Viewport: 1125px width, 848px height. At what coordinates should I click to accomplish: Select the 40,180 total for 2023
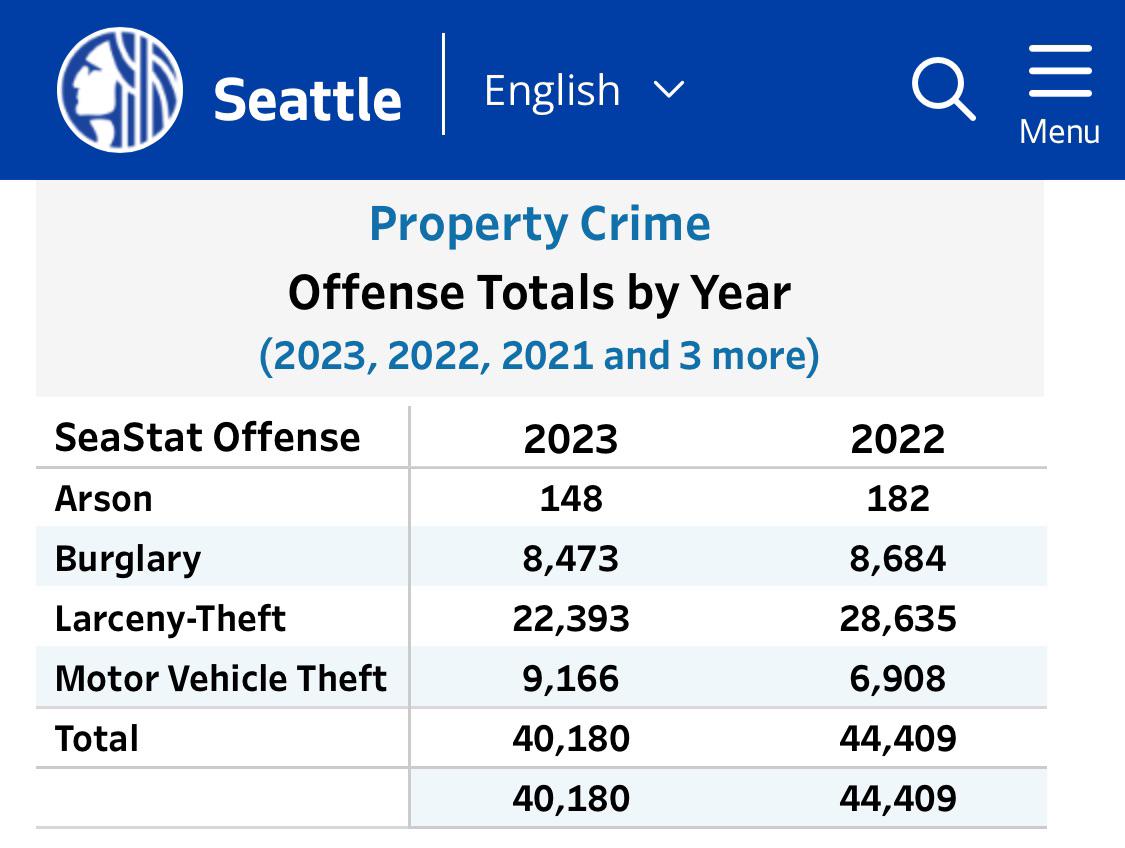pos(569,738)
